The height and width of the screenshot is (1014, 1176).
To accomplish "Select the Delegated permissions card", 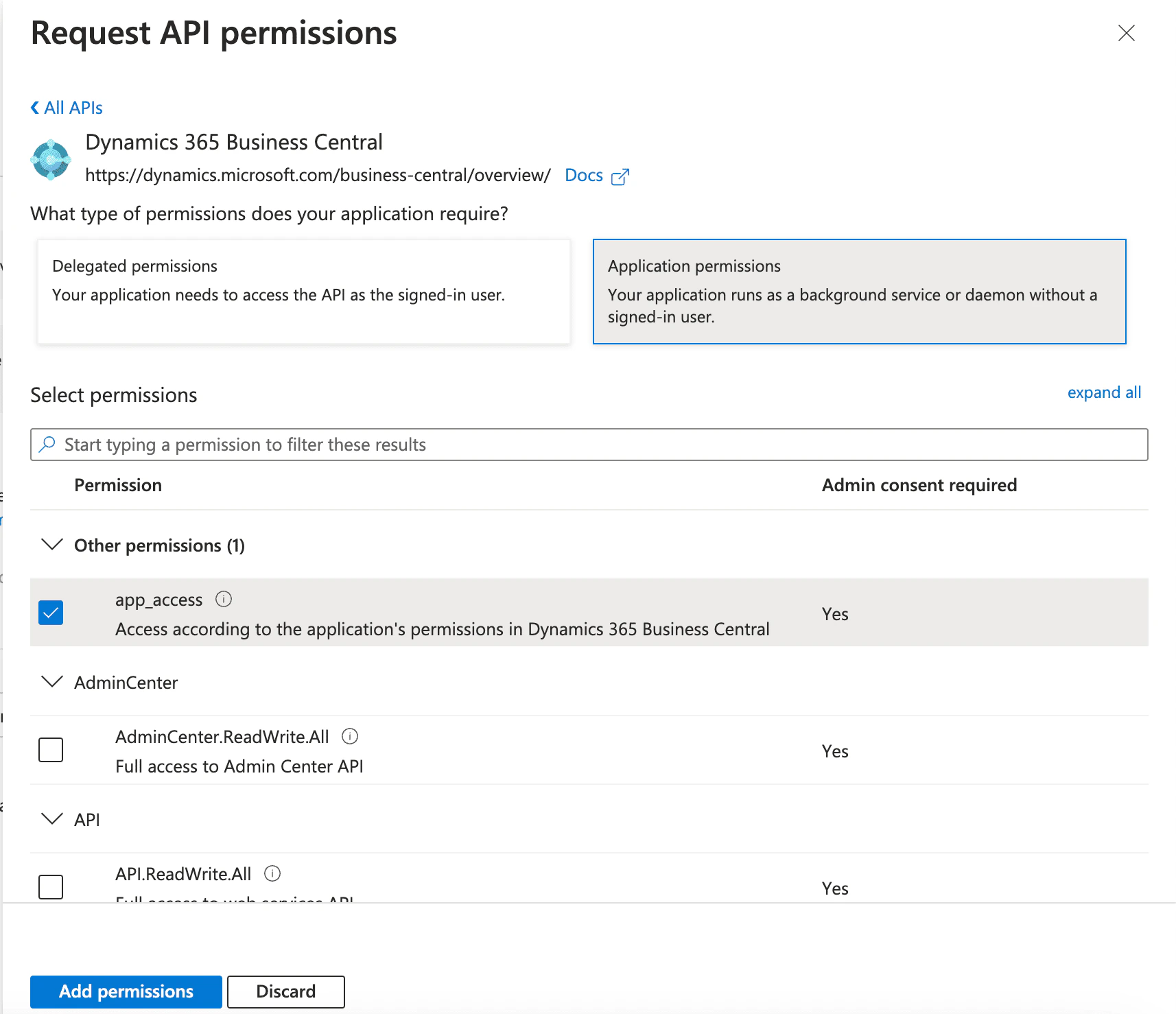I will (x=303, y=291).
